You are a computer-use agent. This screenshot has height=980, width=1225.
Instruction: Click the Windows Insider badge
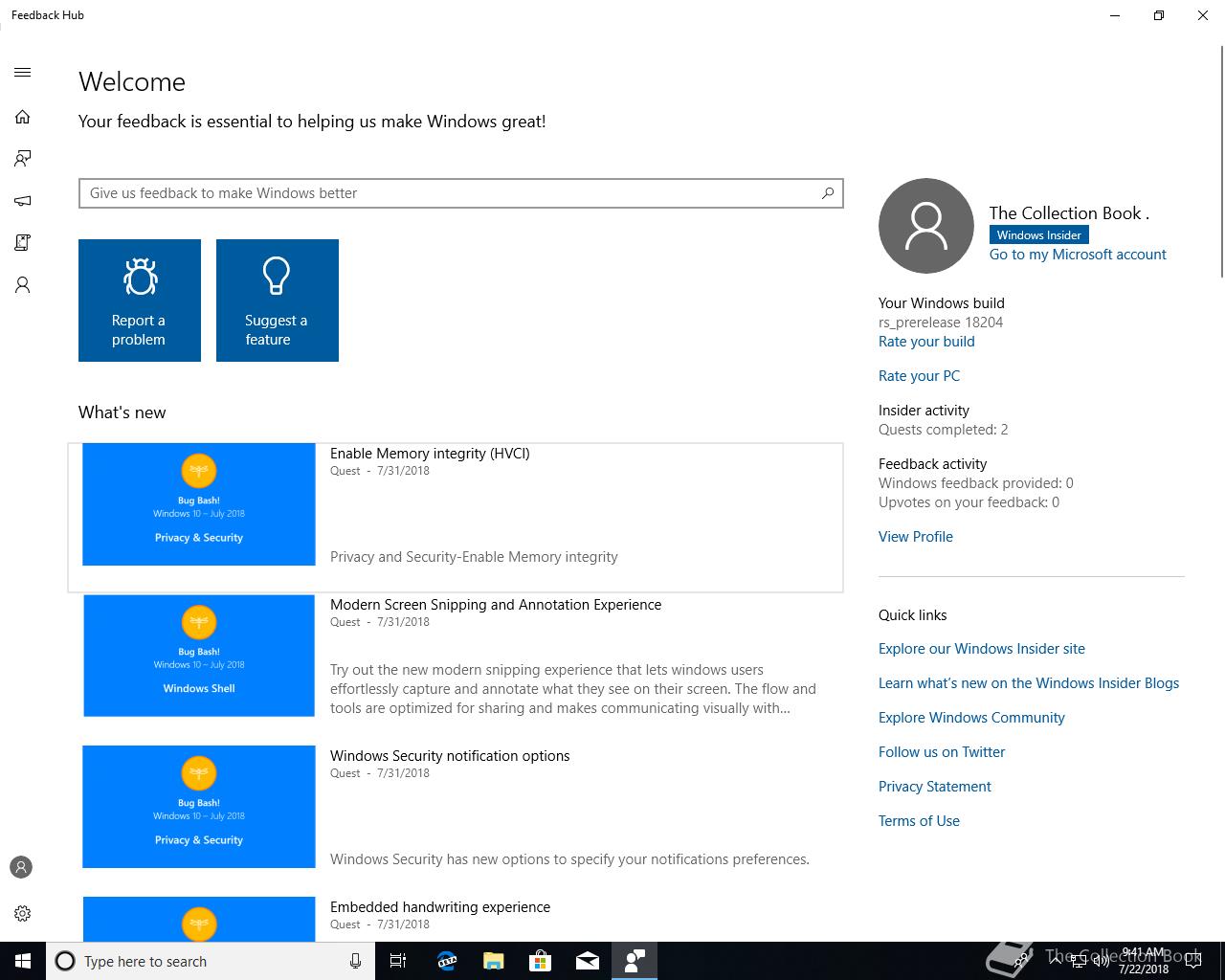[x=1038, y=234]
